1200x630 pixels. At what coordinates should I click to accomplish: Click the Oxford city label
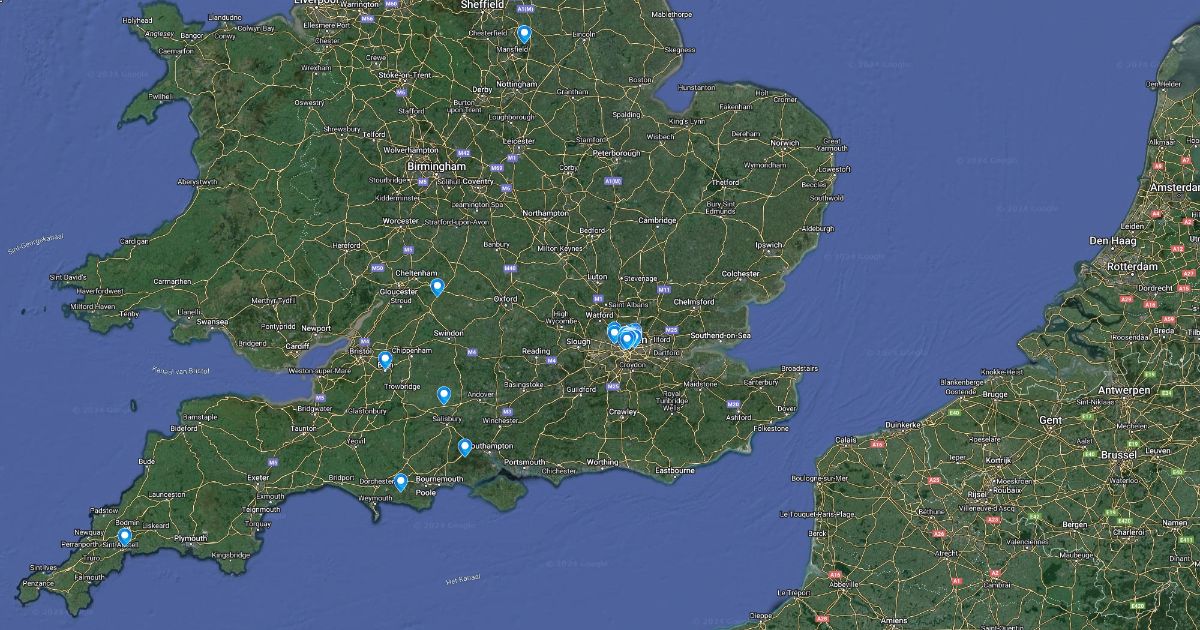(505, 298)
